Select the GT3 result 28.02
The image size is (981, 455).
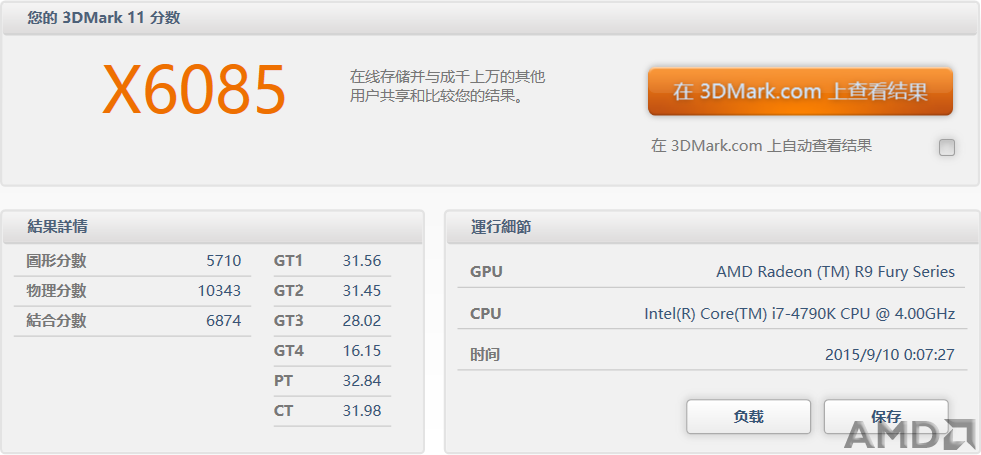tap(362, 321)
